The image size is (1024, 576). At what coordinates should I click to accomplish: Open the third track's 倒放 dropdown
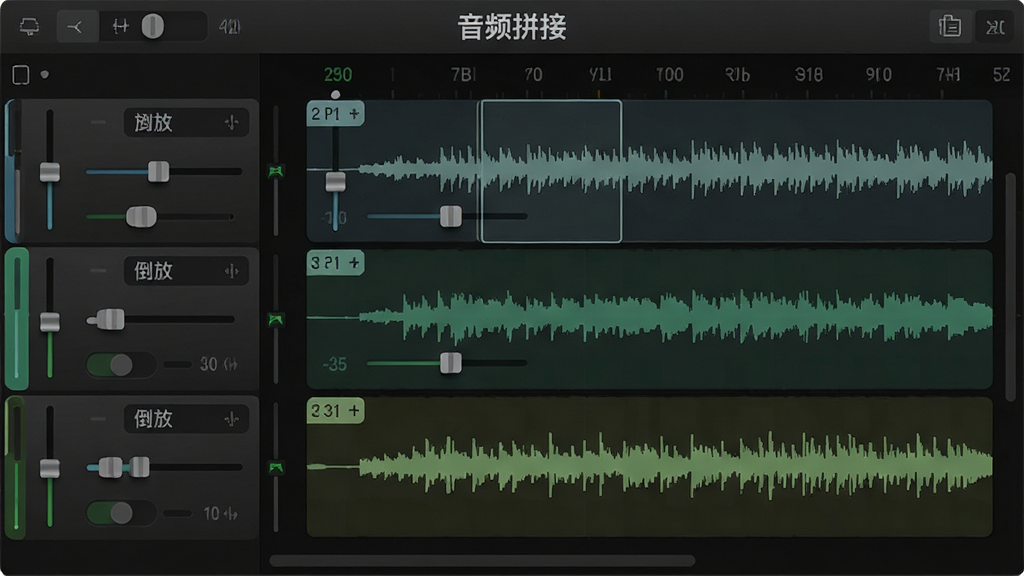coord(186,419)
